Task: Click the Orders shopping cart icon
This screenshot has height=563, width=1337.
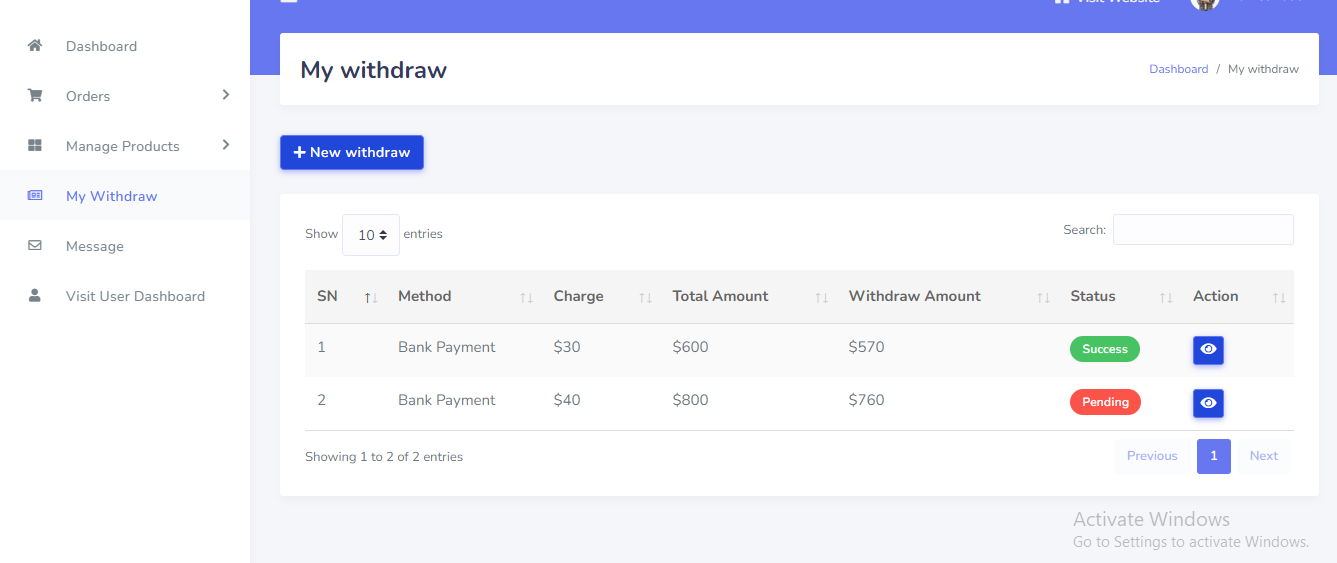Action: (35, 96)
